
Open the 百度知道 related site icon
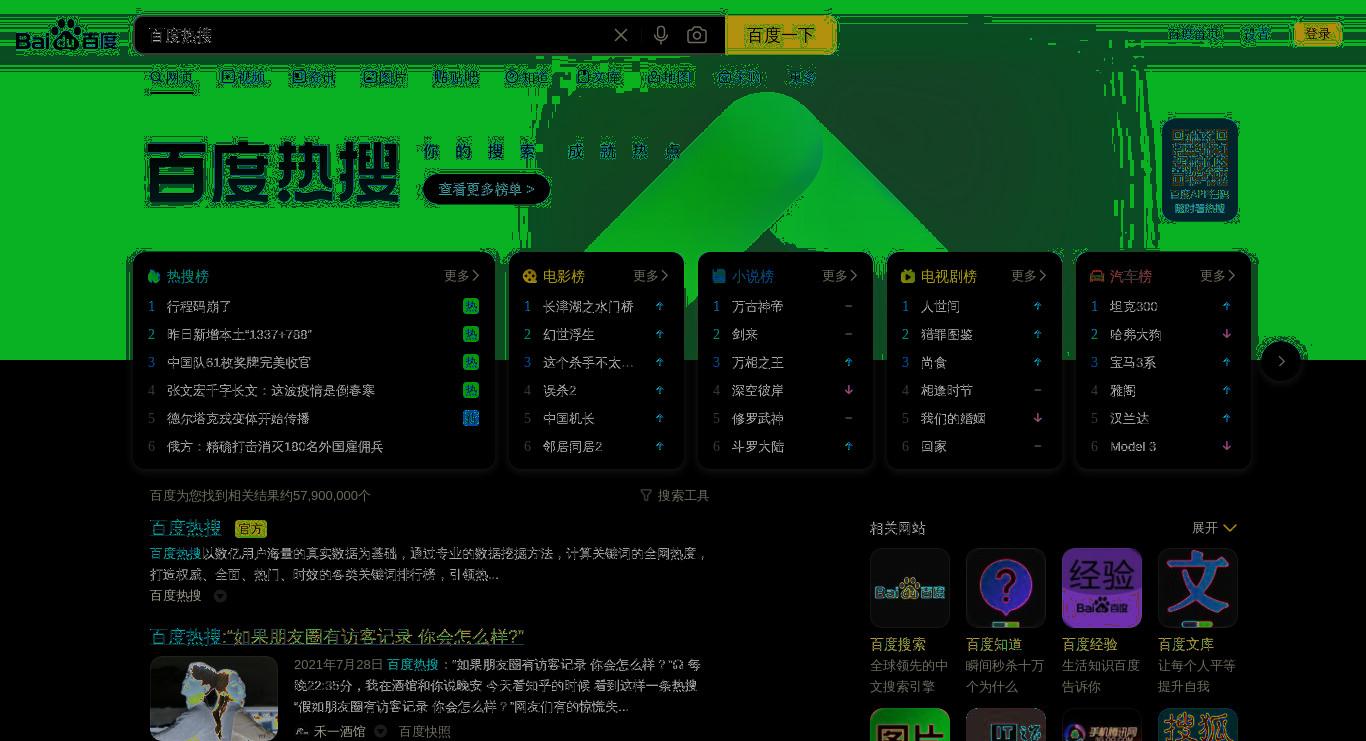1006,588
